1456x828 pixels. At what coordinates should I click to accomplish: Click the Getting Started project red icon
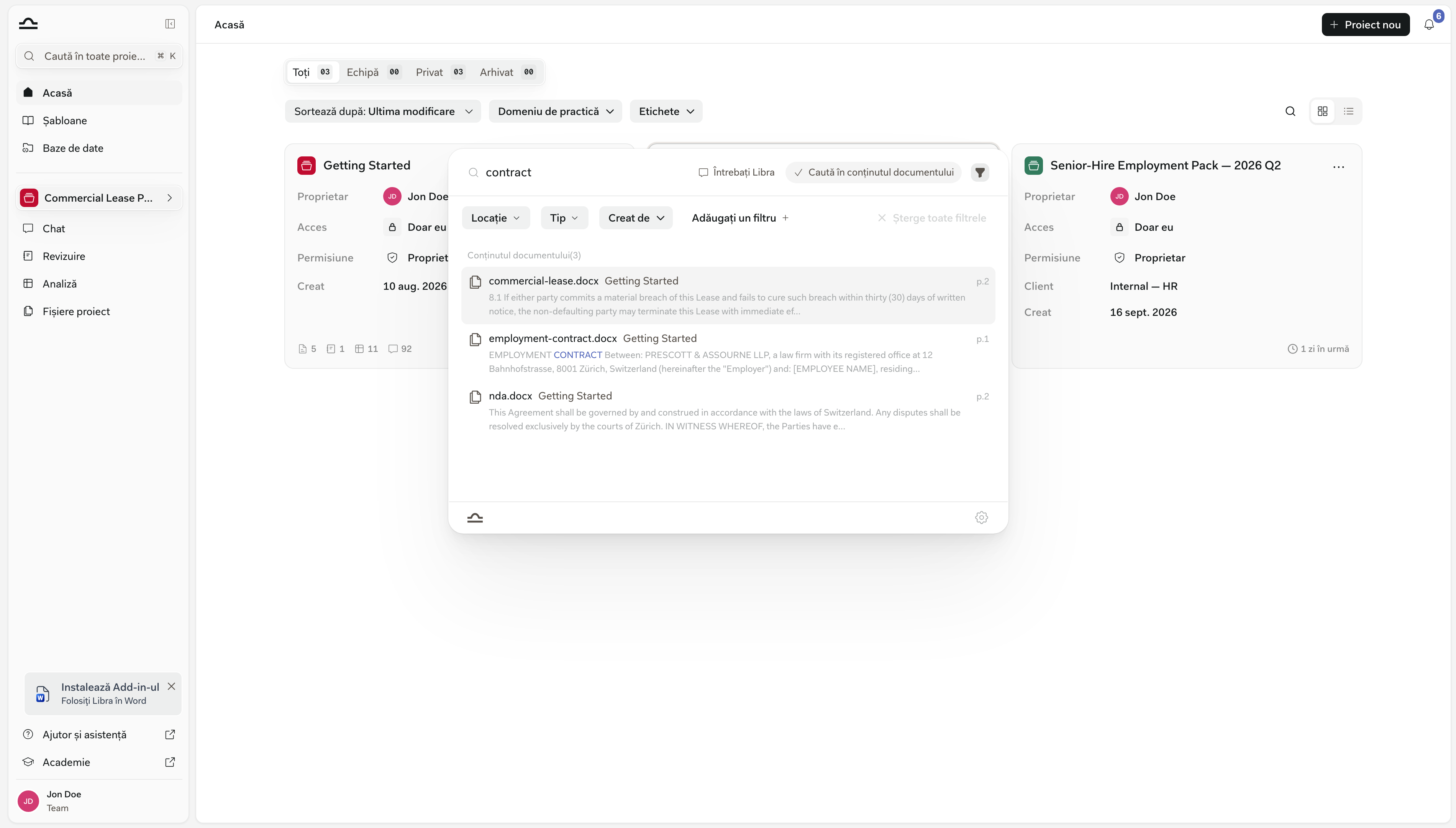tap(306, 166)
